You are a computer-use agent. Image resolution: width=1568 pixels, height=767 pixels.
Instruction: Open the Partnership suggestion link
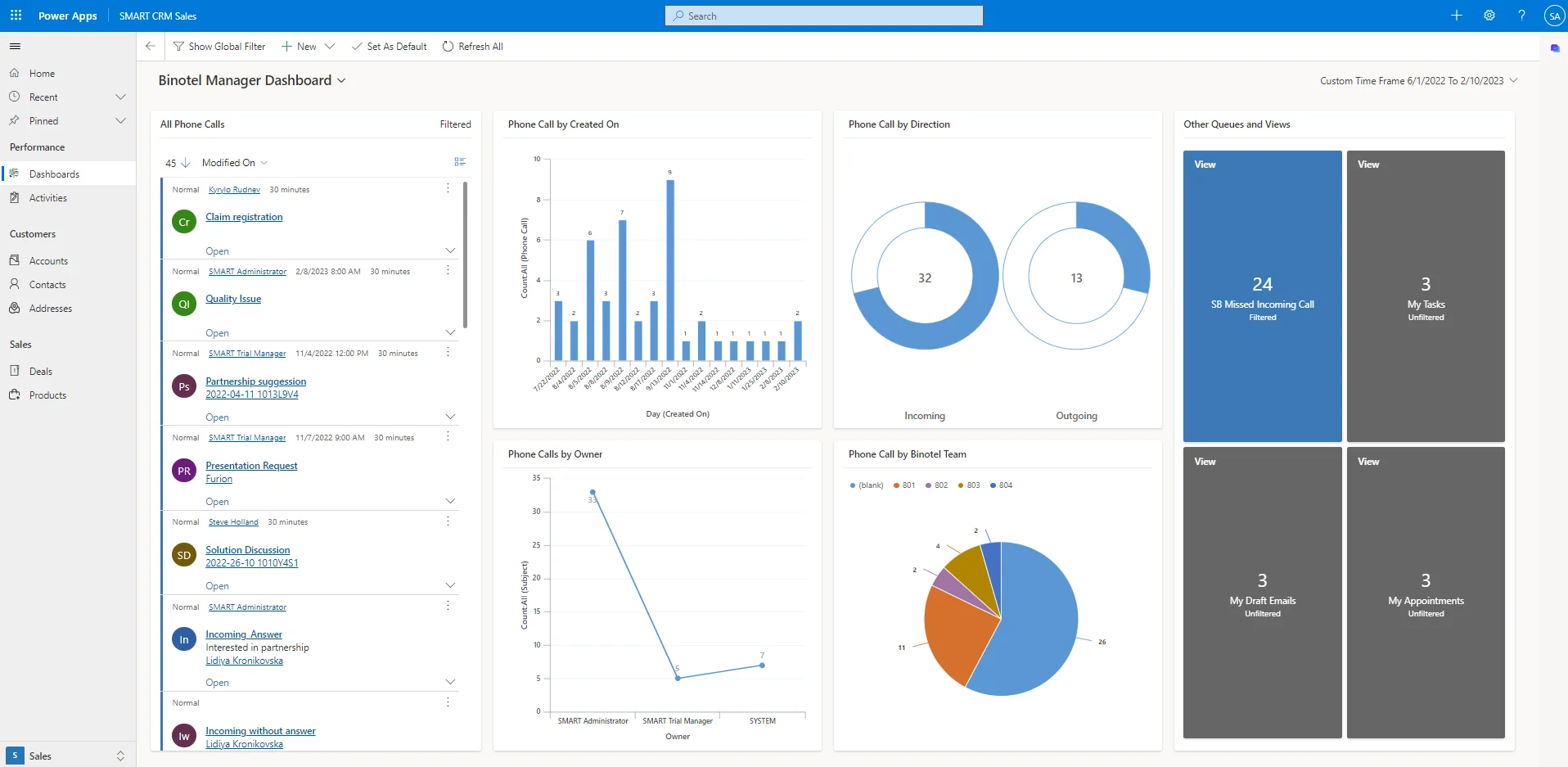[255, 381]
